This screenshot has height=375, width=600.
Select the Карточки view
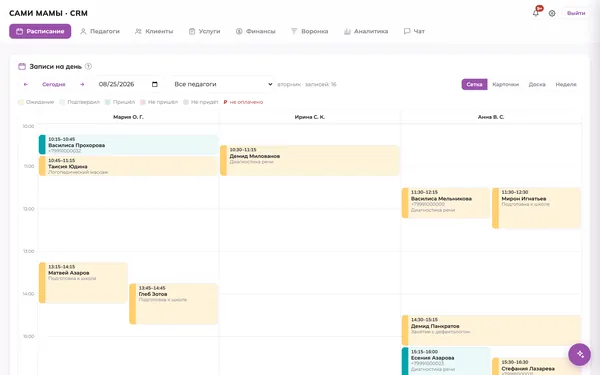[x=505, y=84]
